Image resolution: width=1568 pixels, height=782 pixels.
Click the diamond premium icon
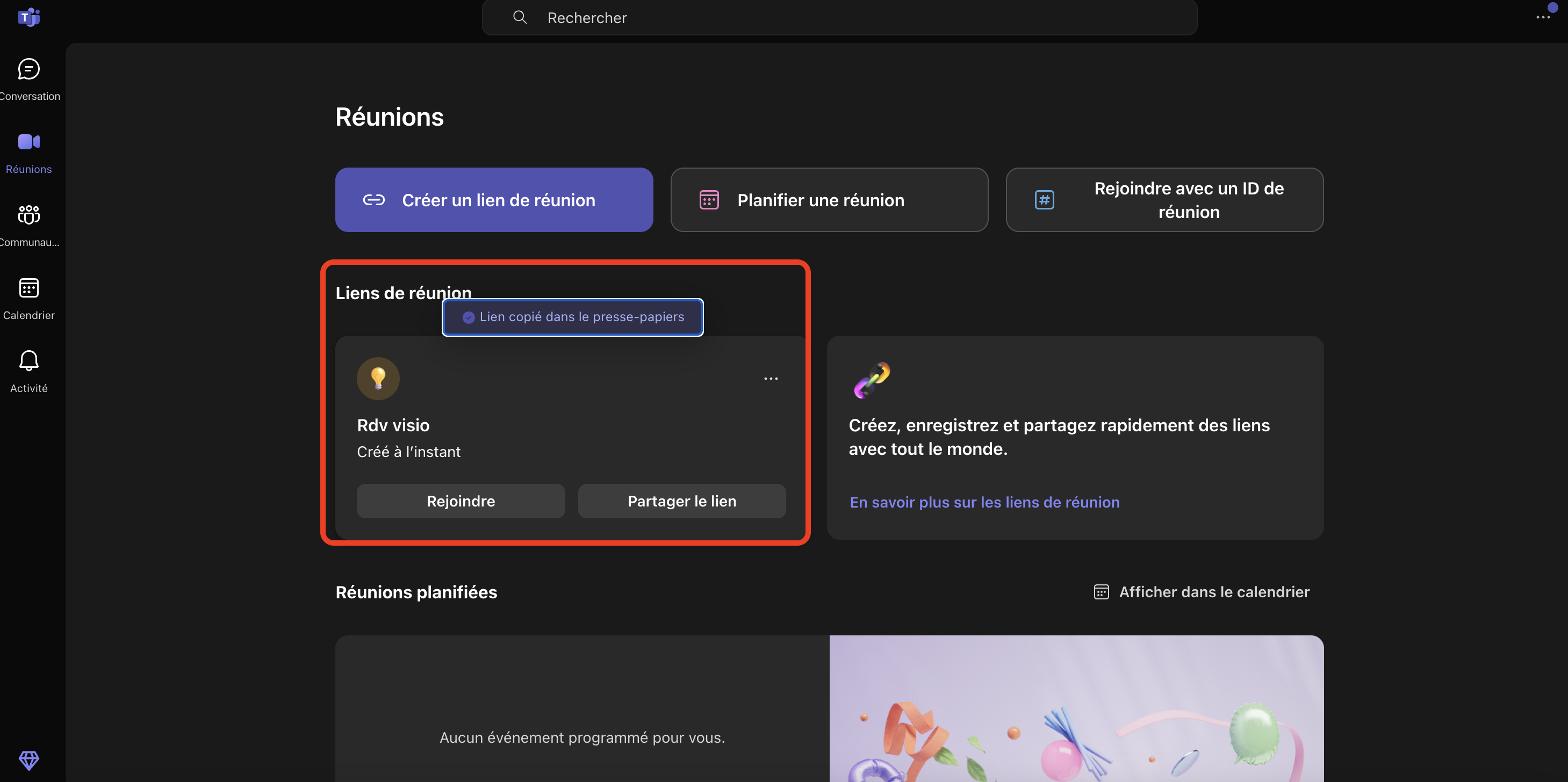pyautogui.click(x=28, y=759)
